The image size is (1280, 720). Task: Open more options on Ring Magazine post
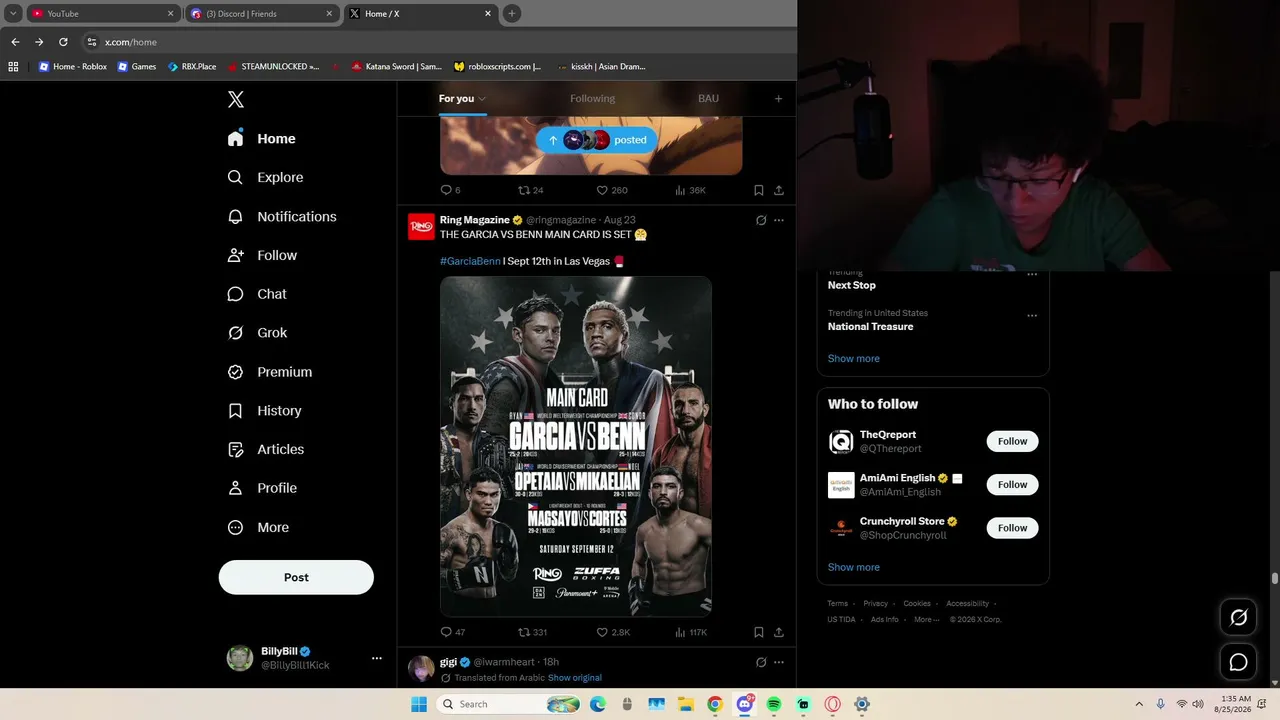click(x=779, y=220)
